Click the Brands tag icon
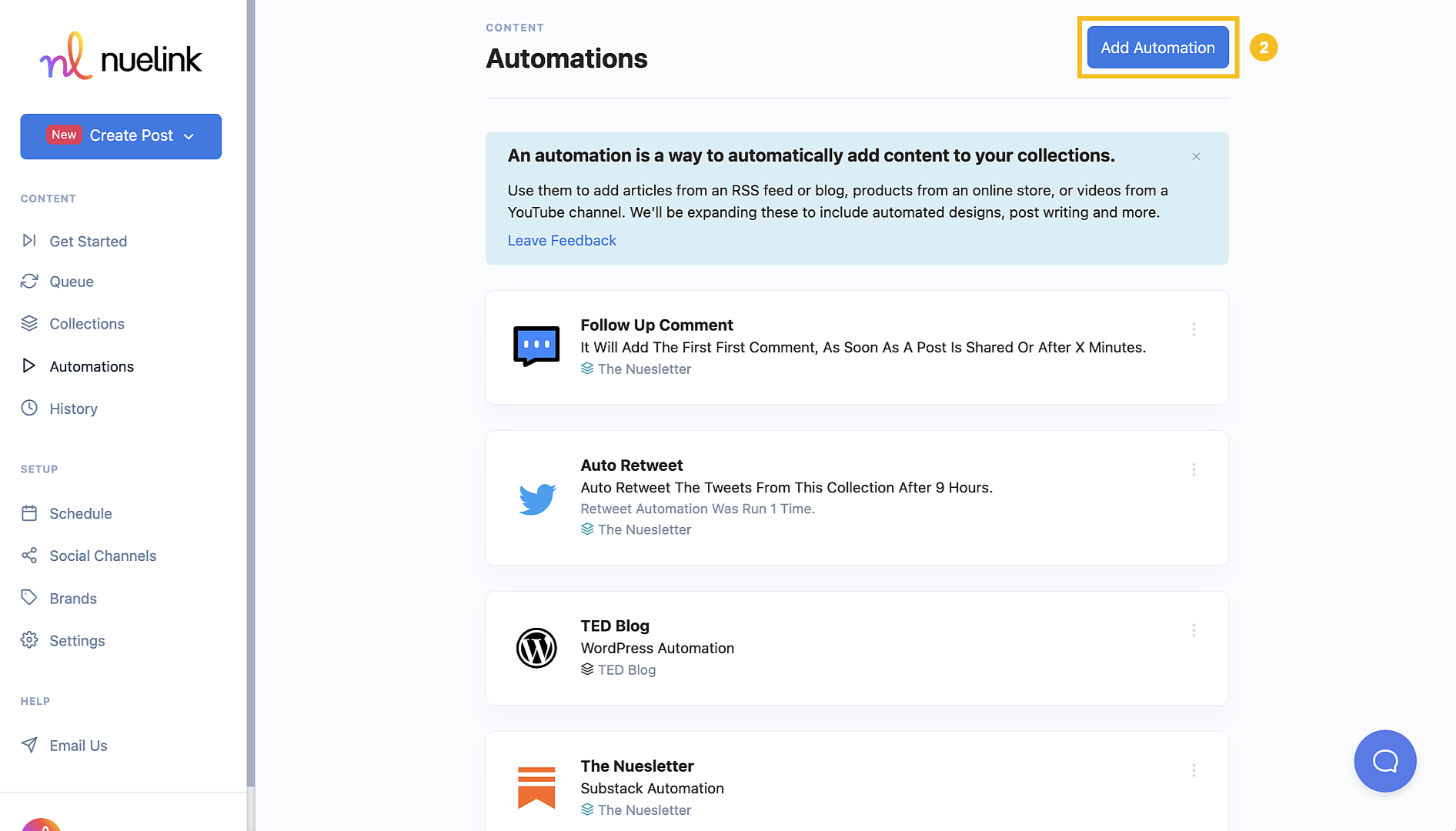This screenshot has height=831, width=1456. click(x=29, y=597)
